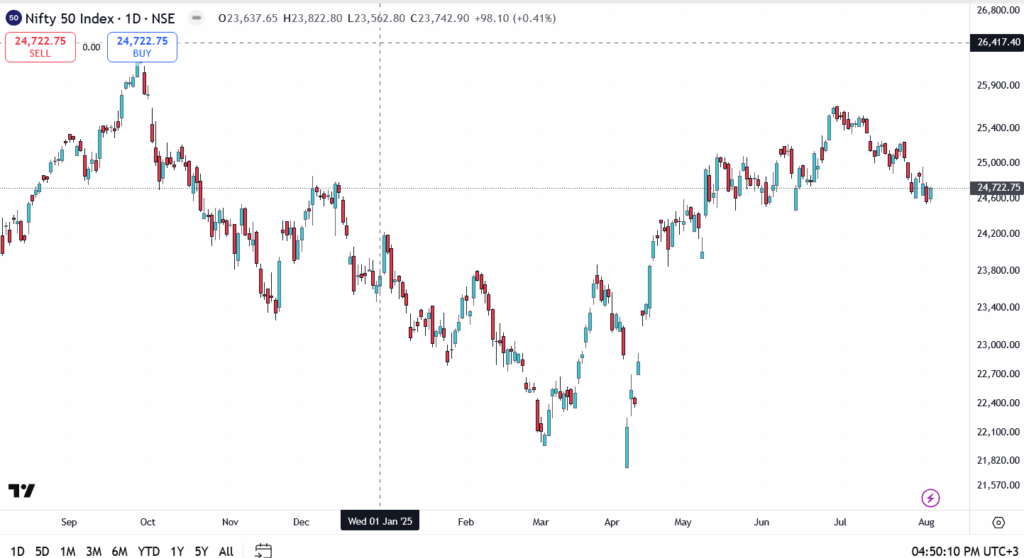Image resolution: width=1024 pixels, height=558 pixels.
Task: Switch to the 5Y date range
Action: pos(201,551)
